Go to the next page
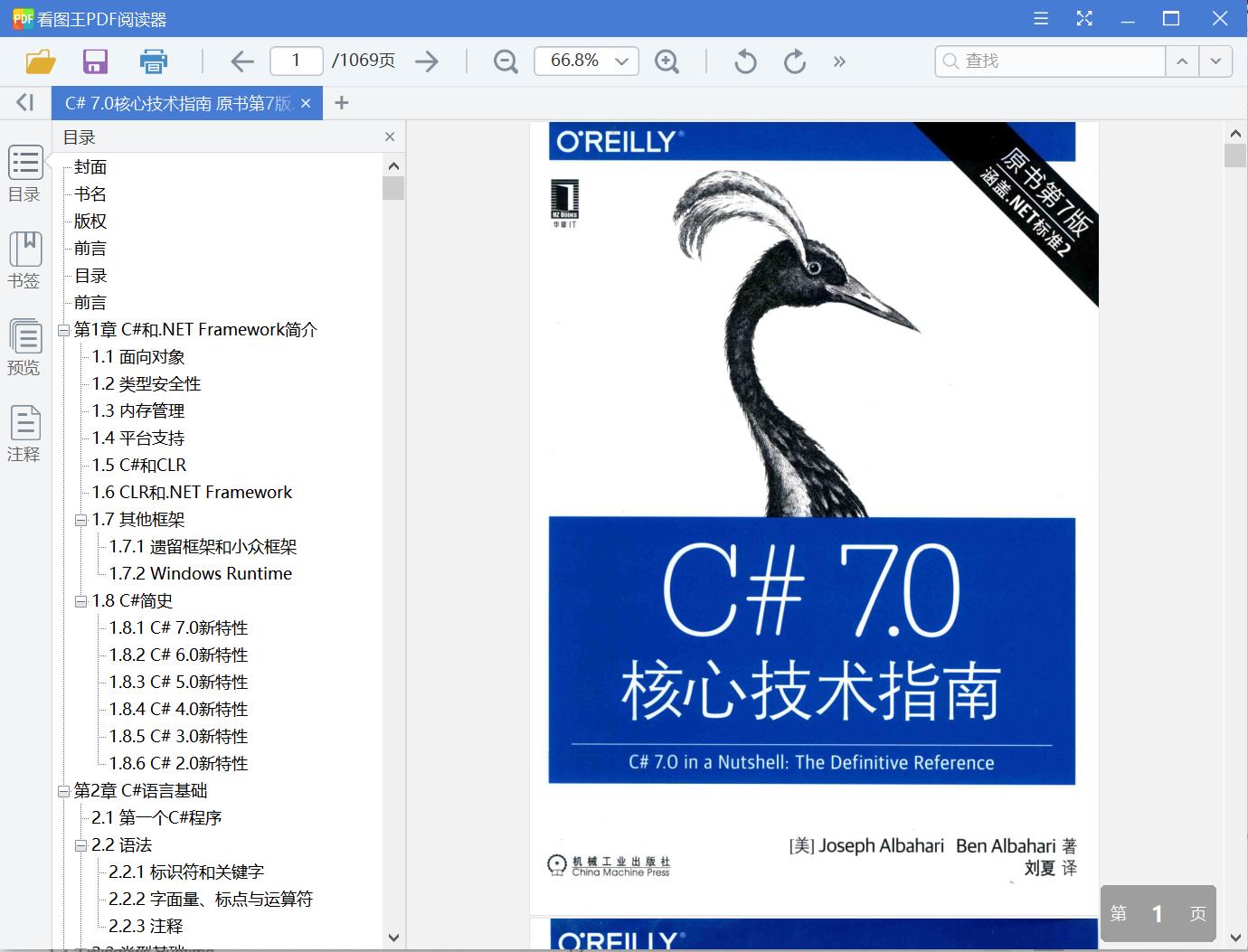 point(427,61)
